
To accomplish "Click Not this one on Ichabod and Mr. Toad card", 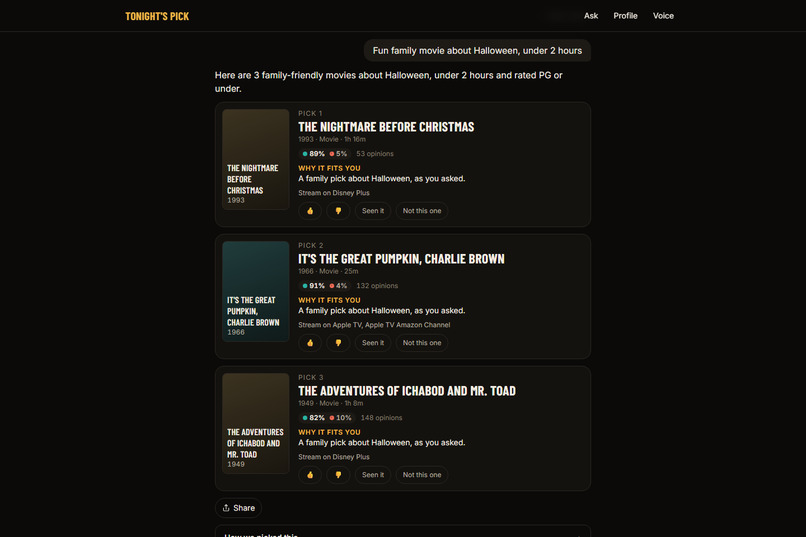I will click(x=422, y=475).
